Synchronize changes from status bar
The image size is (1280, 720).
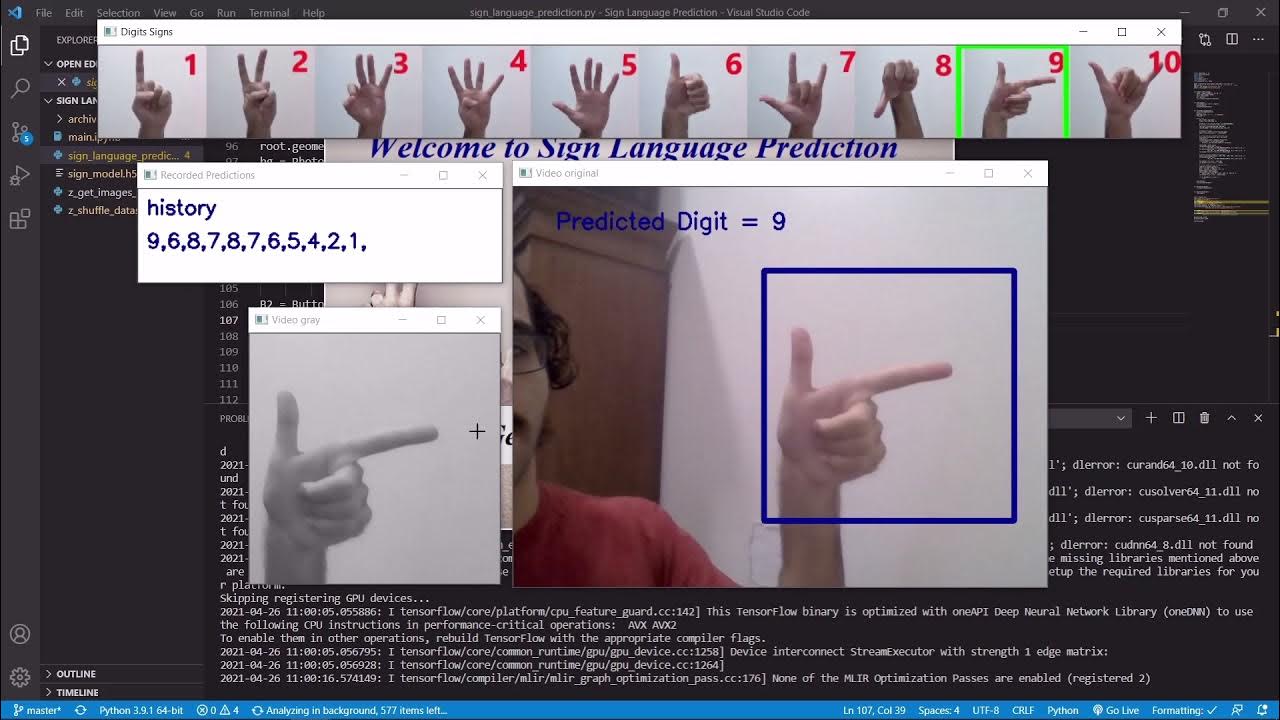coord(81,710)
